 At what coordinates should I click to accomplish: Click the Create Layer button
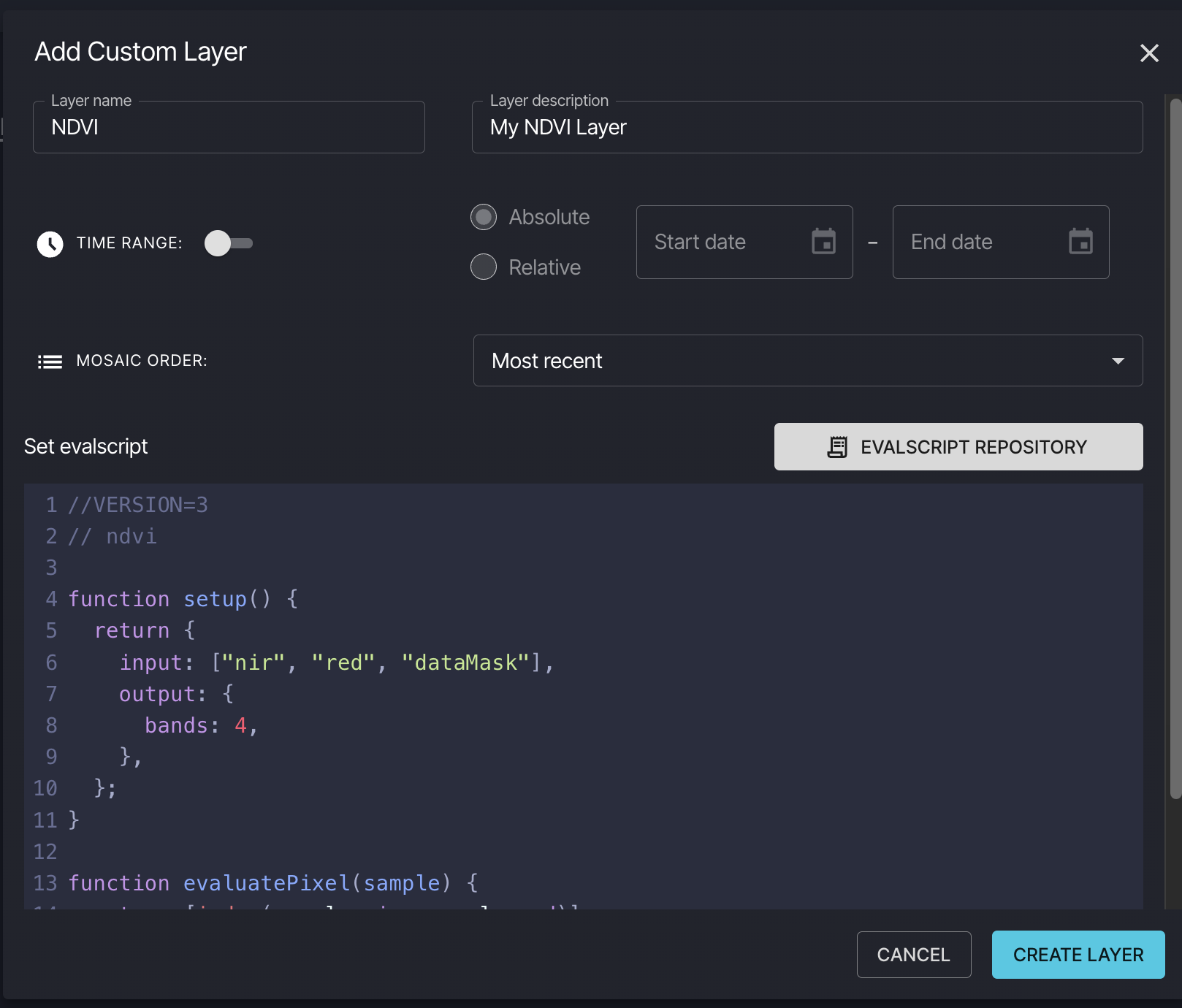pyautogui.click(x=1078, y=955)
